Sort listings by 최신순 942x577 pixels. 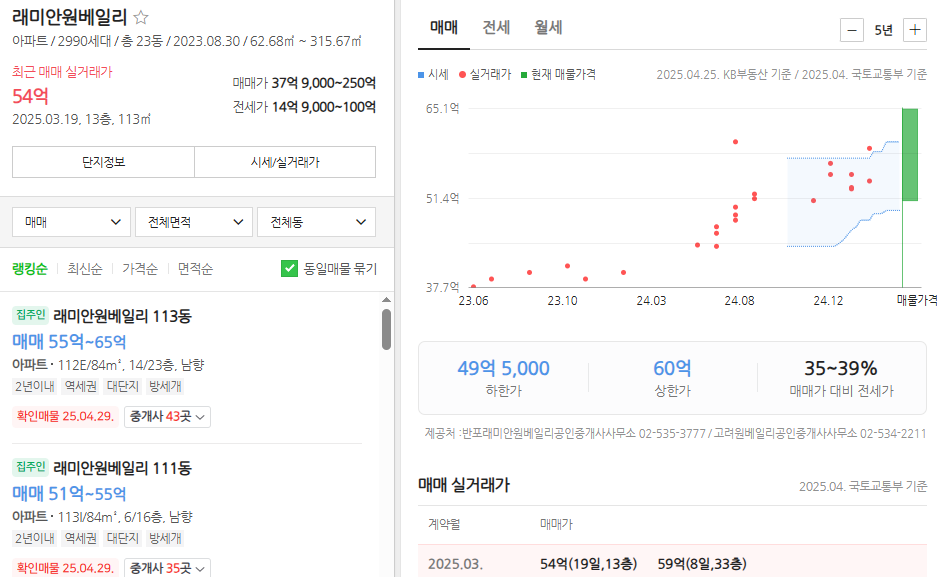[85, 269]
